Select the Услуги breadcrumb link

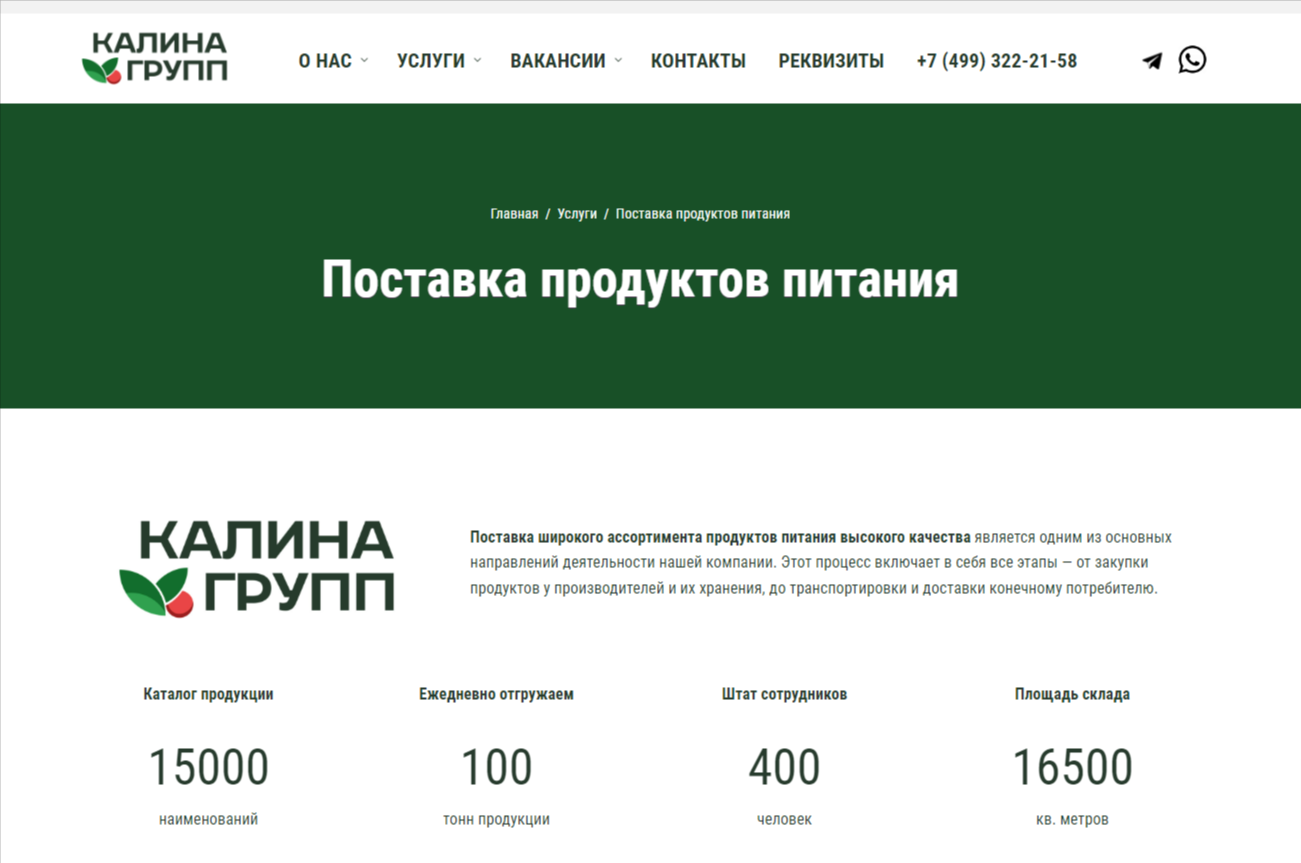pos(577,214)
